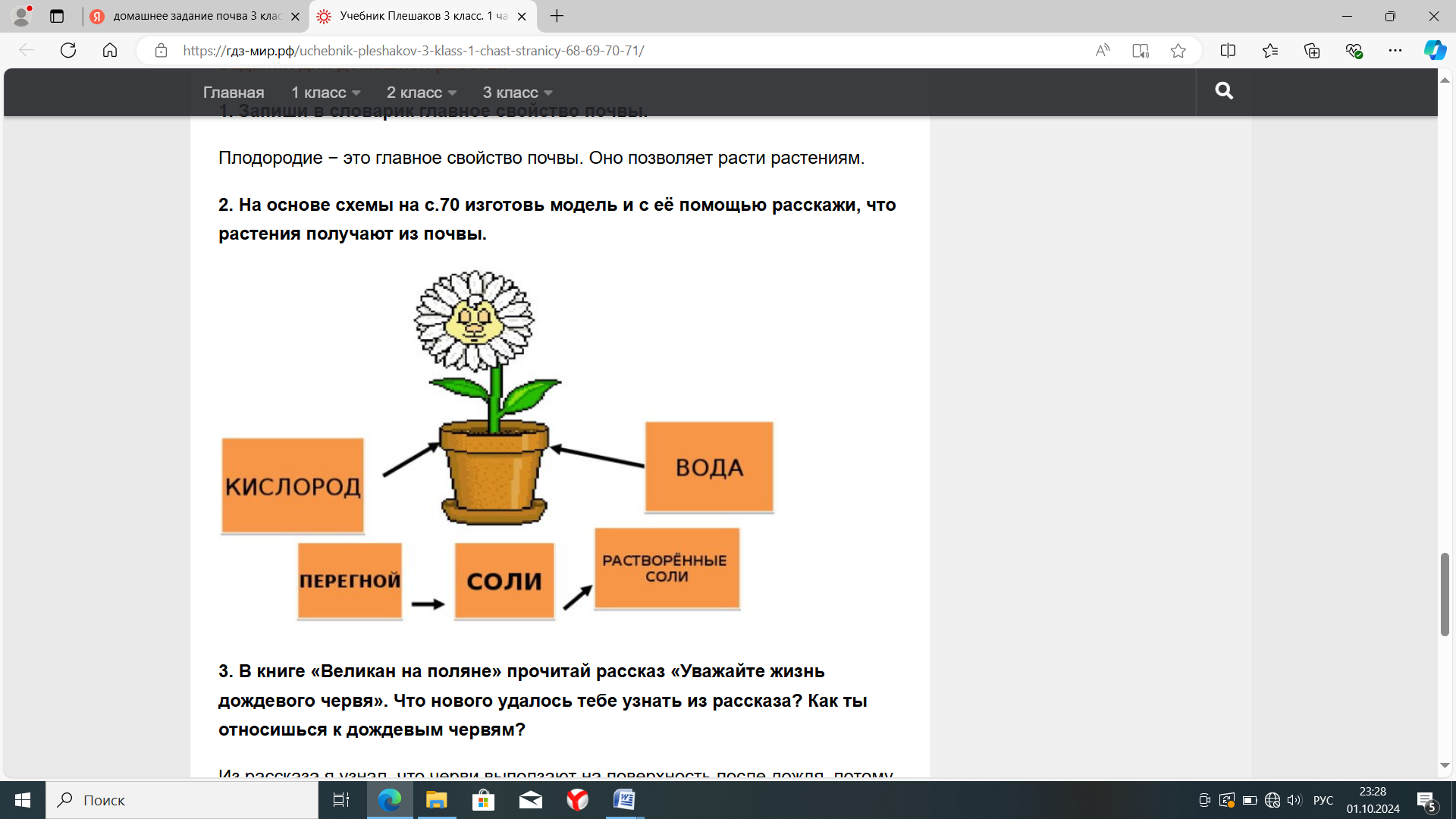Open a new tab with plus button
Viewport: 1456px width, 819px height.
[x=557, y=16]
